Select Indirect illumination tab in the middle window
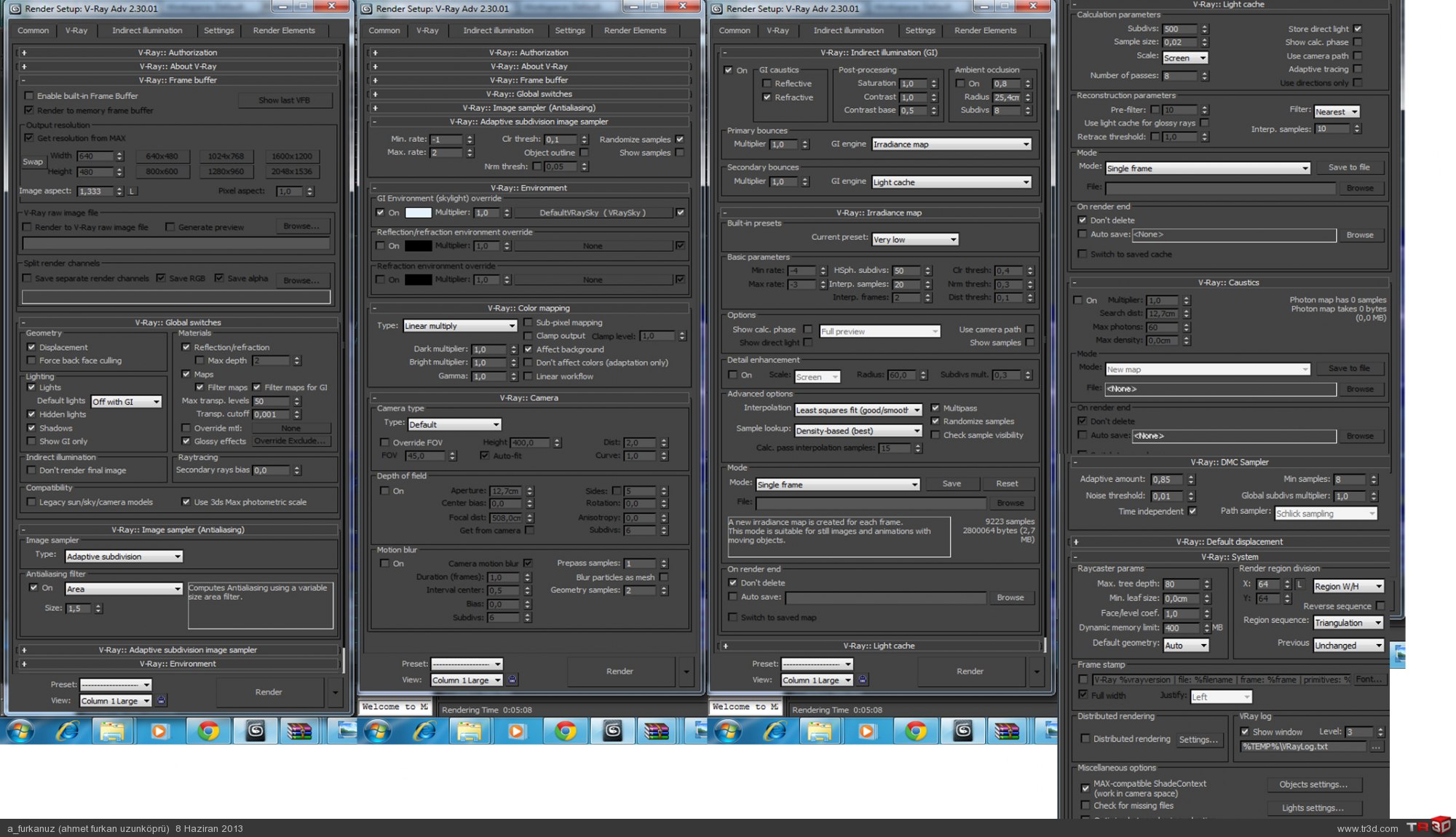The image size is (1456, 837). pos(498,31)
